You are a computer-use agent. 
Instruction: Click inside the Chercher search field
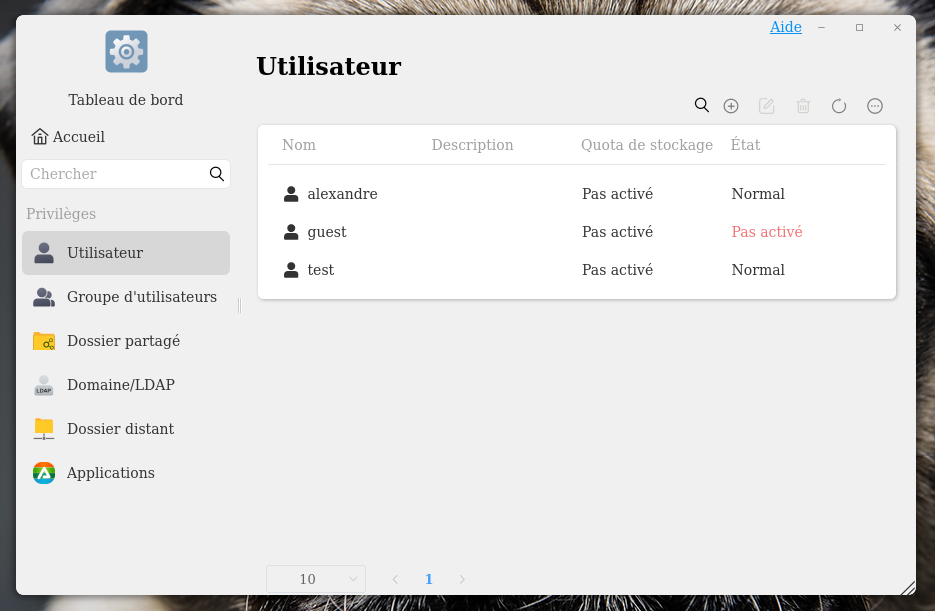coord(115,174)
